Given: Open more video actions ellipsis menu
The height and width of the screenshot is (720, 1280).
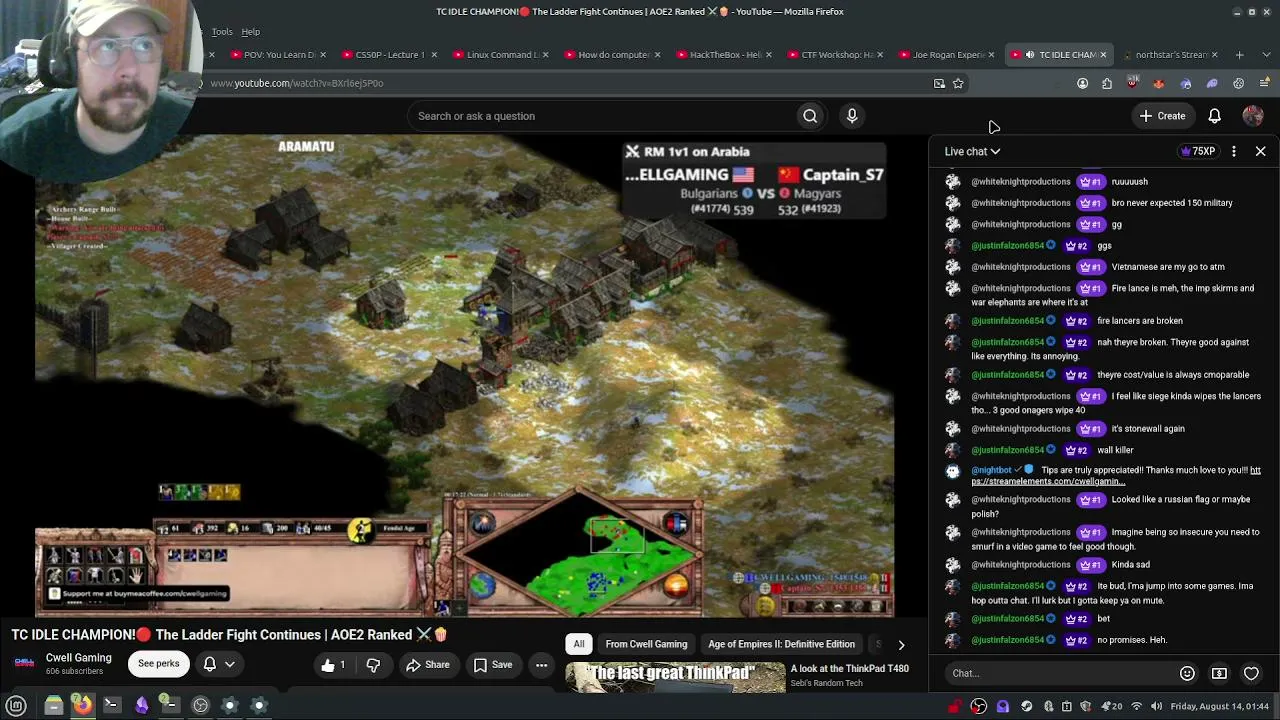Looking at the screenshot, I should point(541,665).
